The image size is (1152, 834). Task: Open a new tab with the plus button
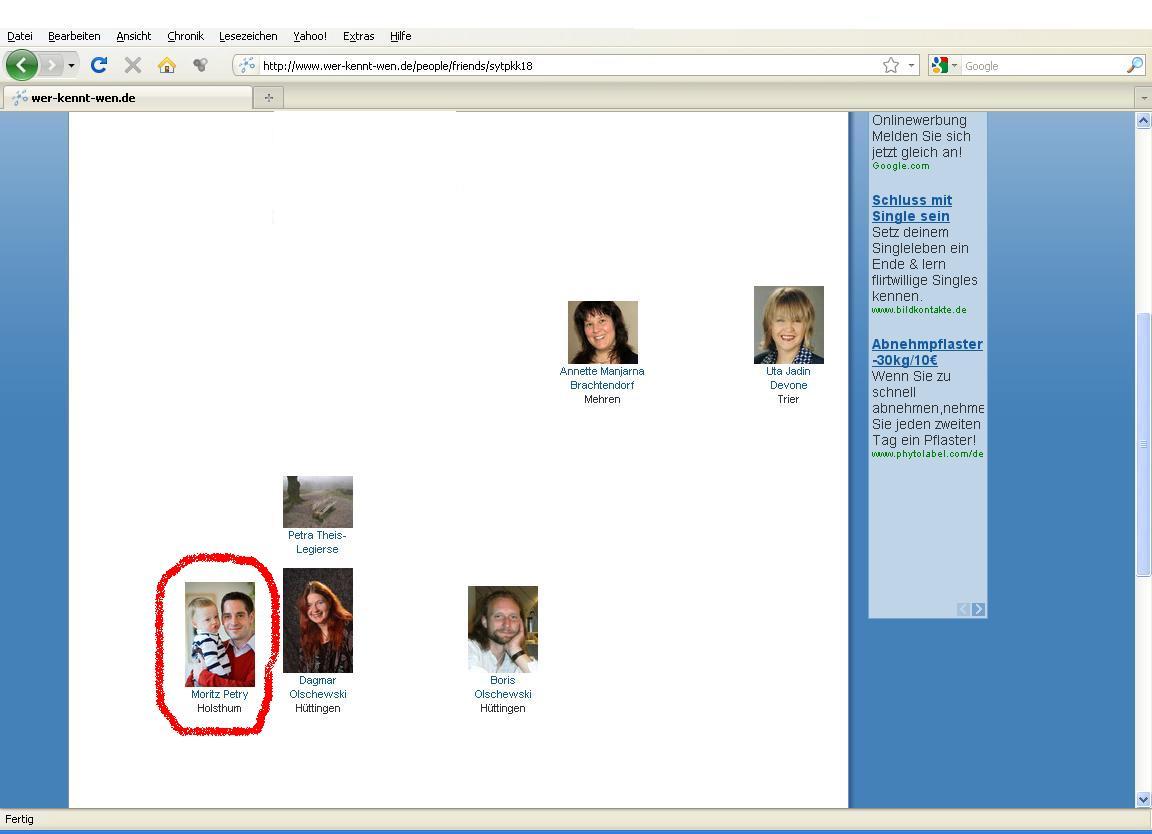tap(268, 97)
